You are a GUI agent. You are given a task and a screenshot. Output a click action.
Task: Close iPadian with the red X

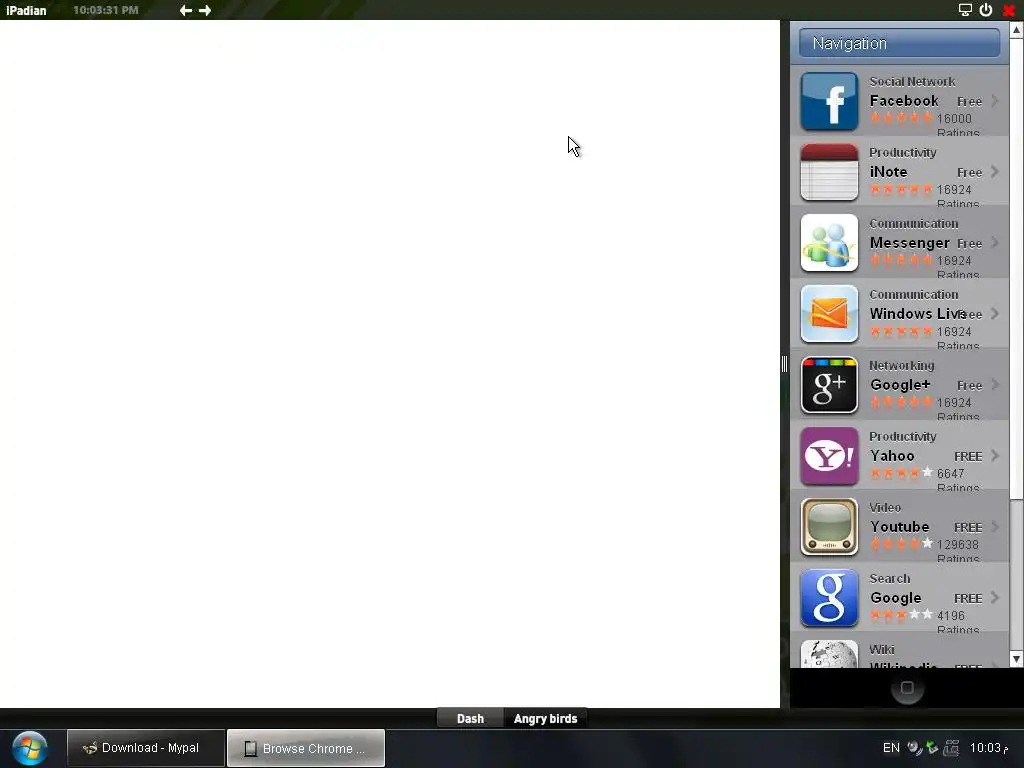[1008, 10]
